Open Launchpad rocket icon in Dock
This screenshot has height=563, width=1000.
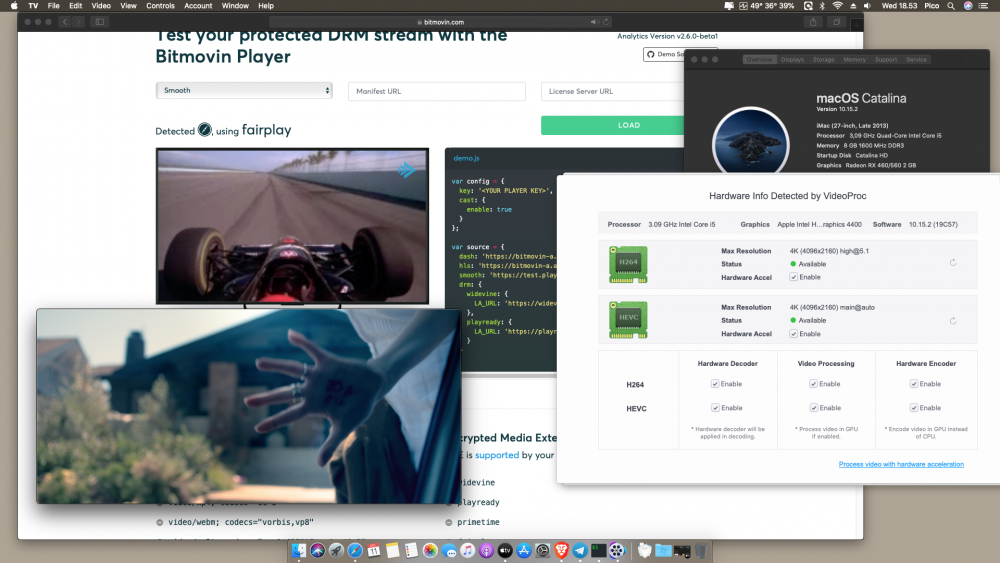coord(336,550)
